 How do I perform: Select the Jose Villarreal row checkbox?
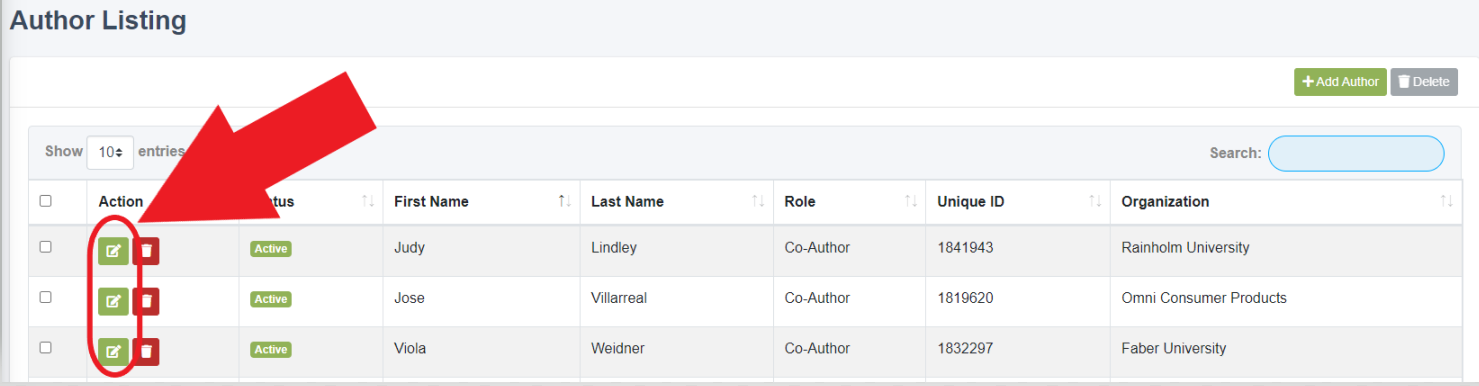click(x=45, y=297)
